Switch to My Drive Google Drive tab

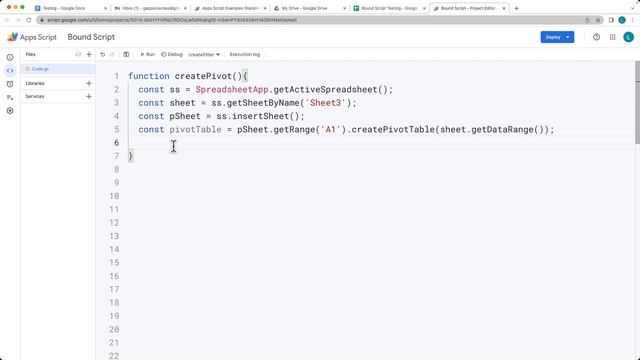click(x=309, y=8)
